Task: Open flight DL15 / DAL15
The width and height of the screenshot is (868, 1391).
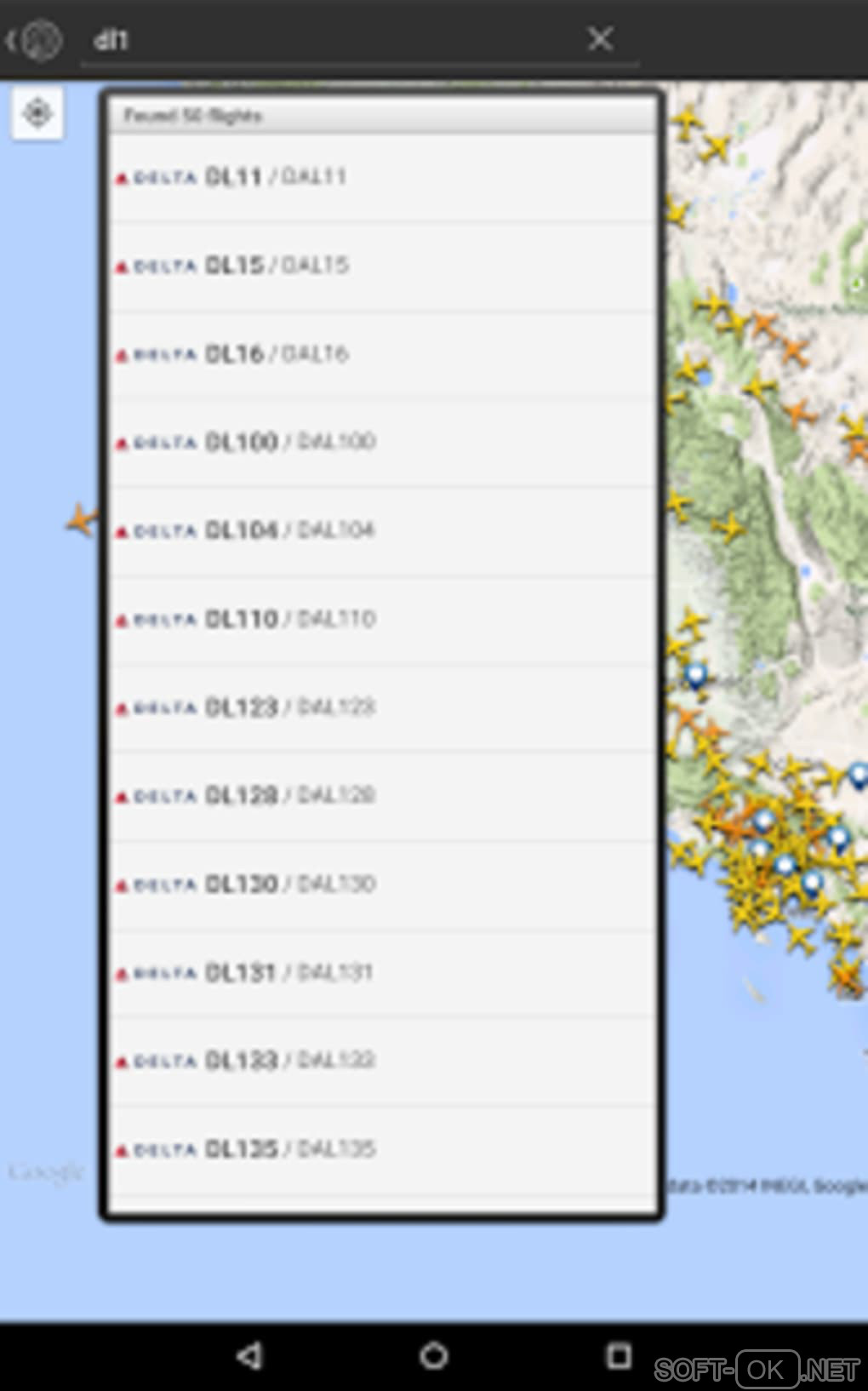Action: [x=382, y=266]
